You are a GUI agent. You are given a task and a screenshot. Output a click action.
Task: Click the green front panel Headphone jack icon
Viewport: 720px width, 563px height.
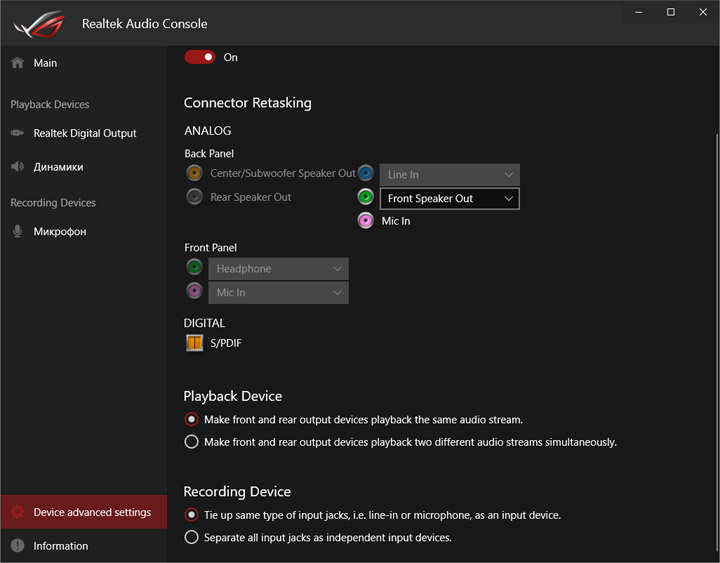pos(195,268)
